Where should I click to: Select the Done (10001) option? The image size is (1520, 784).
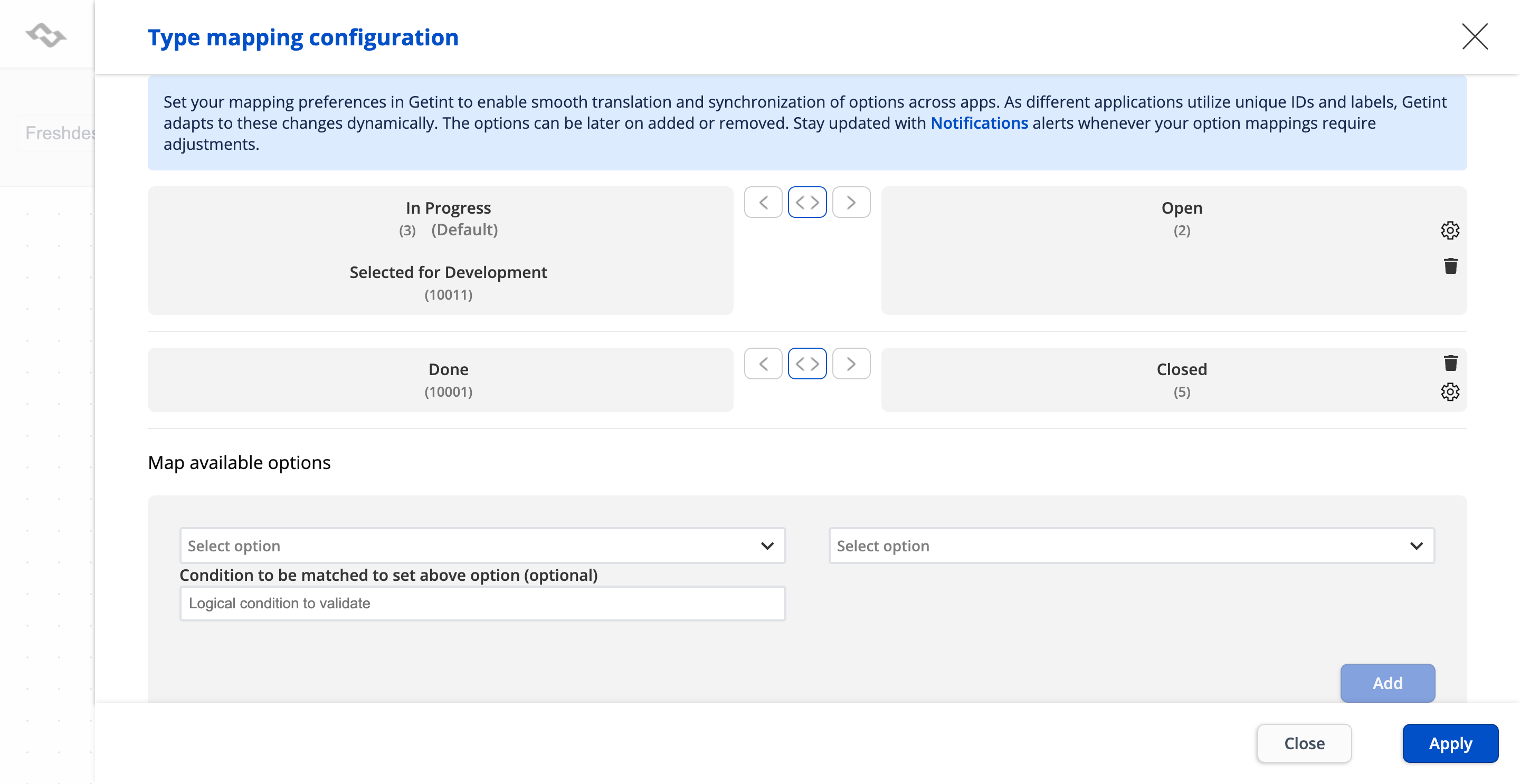448,380
